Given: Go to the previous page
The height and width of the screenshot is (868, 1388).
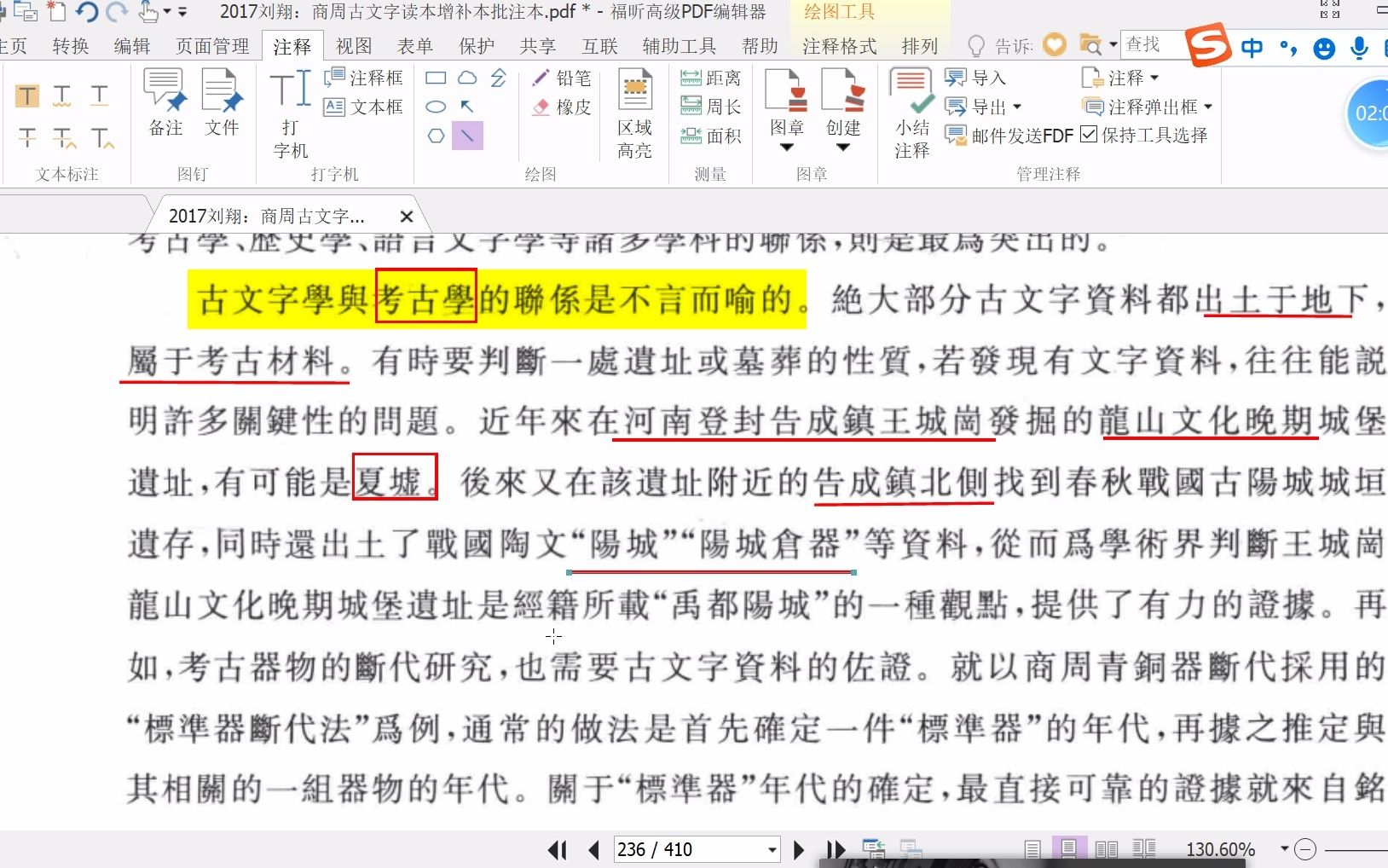Looking at the screenshot, I should click(x=594, y=849).
